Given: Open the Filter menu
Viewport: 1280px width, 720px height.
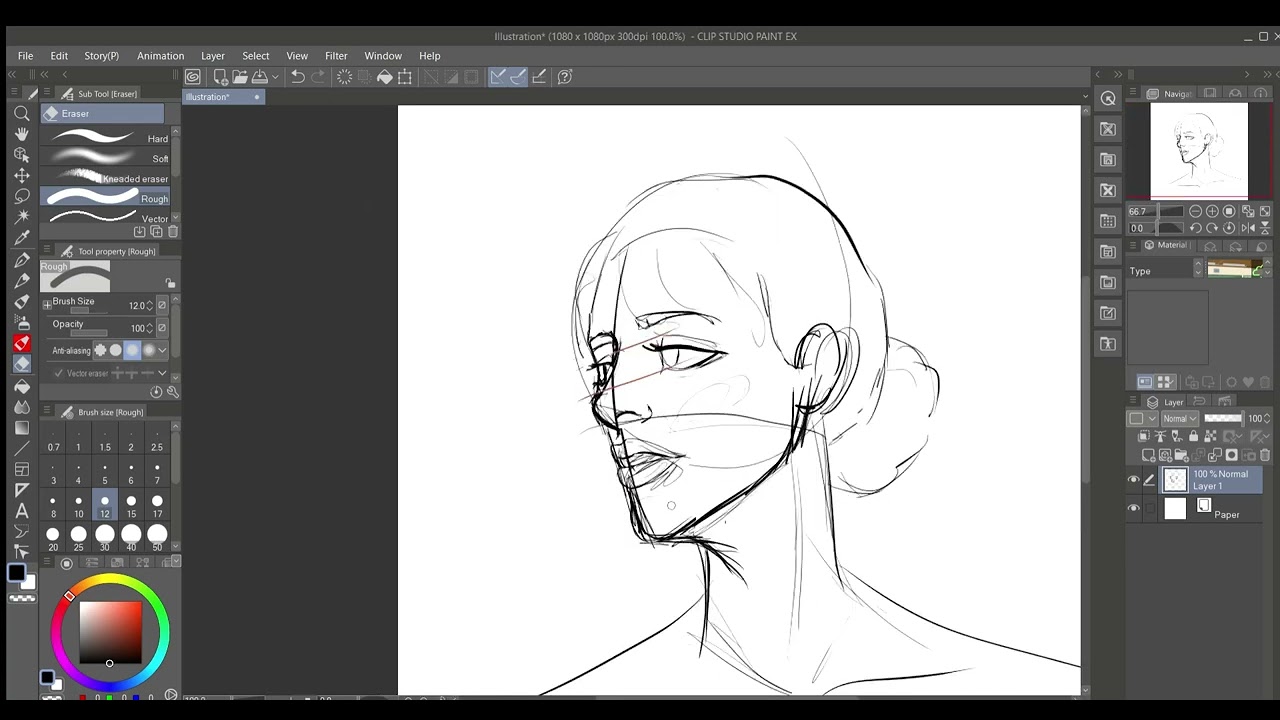Looking at the screenshot, I should point(336,56).
